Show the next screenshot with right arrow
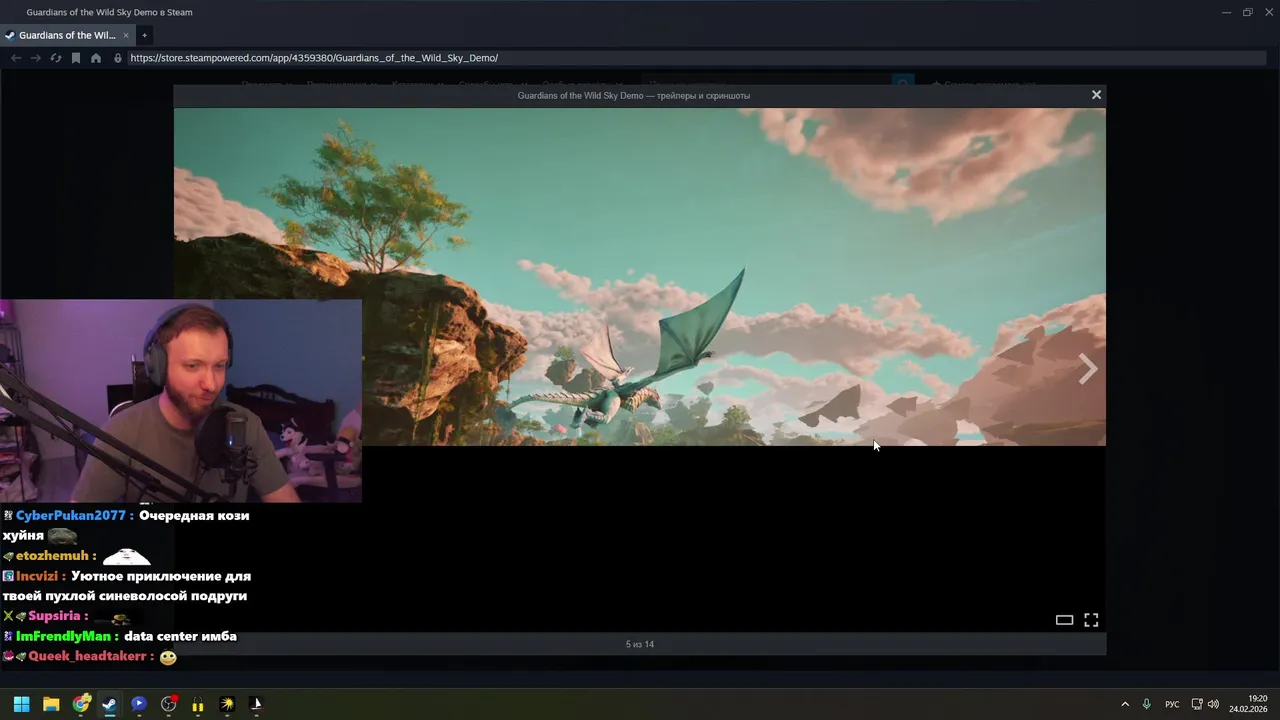Image resolution: width=1280 pixels, height=720 pixels. (x=1088, y=369)
